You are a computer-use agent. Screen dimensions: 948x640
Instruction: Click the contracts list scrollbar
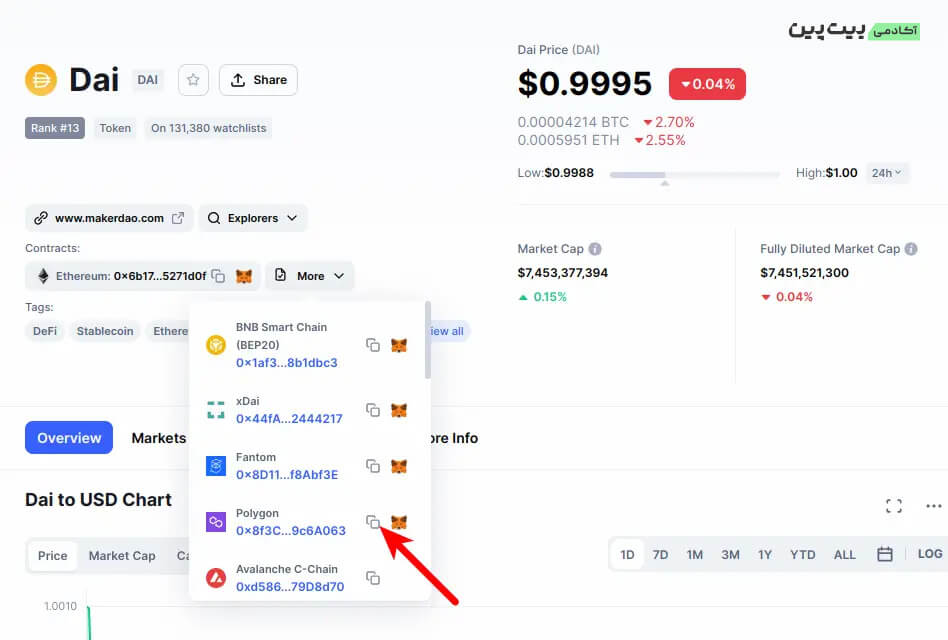pos(427,340)
